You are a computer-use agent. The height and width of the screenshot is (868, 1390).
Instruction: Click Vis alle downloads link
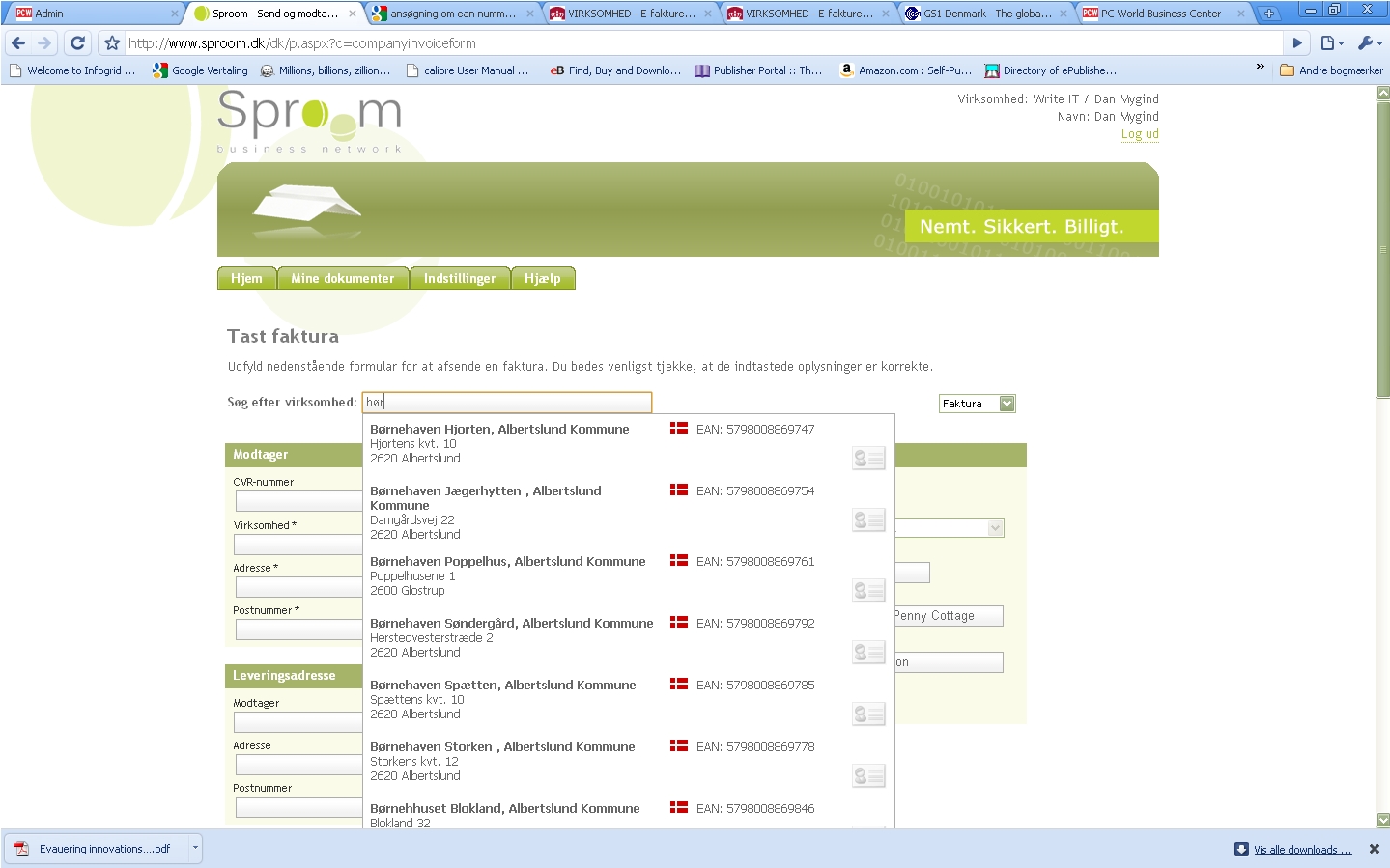(1301, 850)
